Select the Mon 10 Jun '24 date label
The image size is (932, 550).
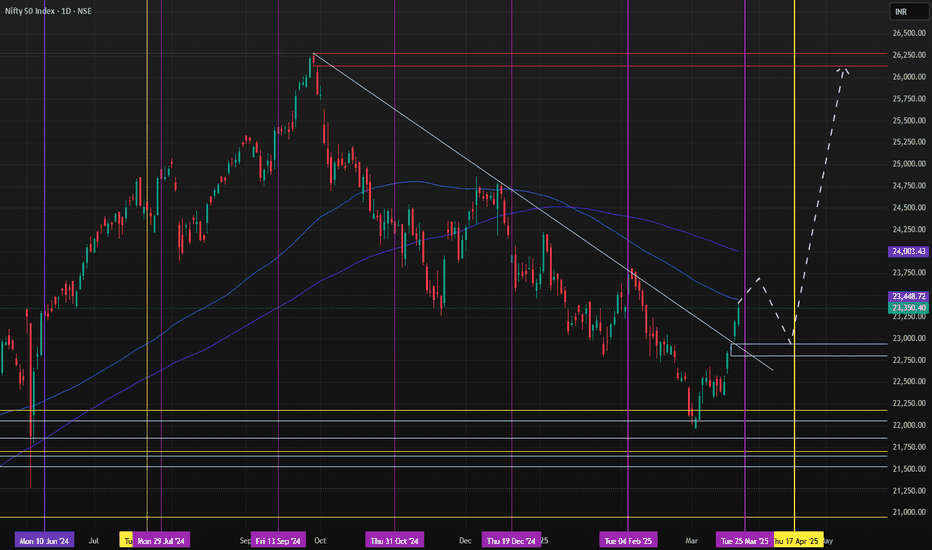45,540
